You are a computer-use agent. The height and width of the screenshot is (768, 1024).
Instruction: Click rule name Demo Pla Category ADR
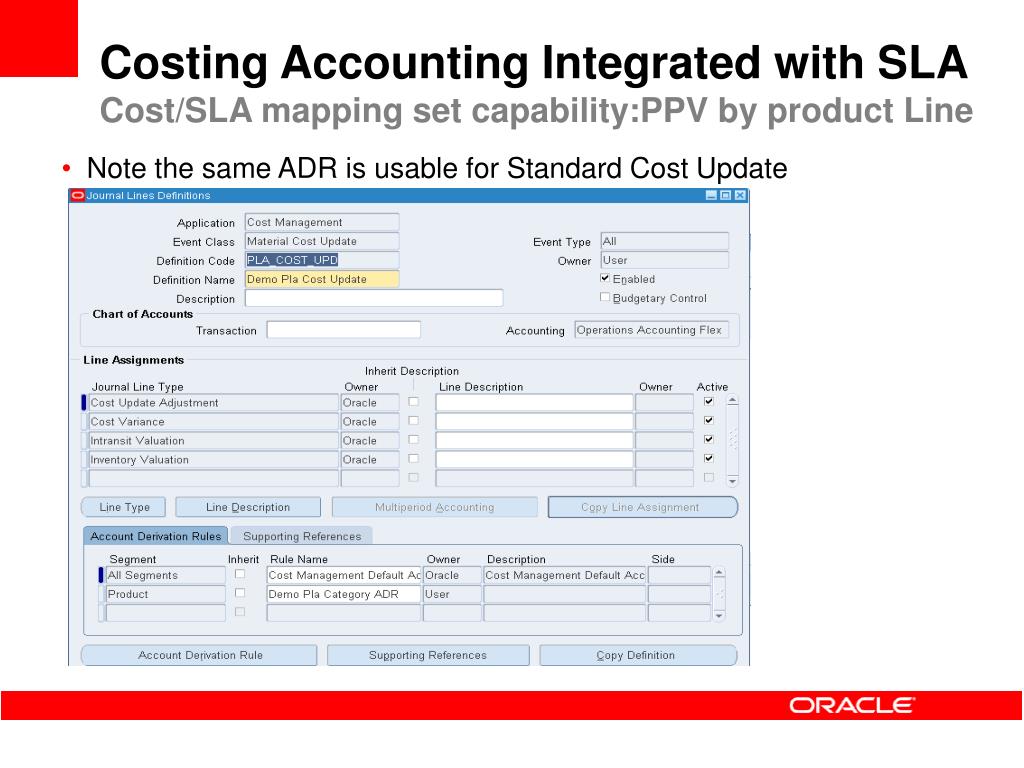coord(344,594)
